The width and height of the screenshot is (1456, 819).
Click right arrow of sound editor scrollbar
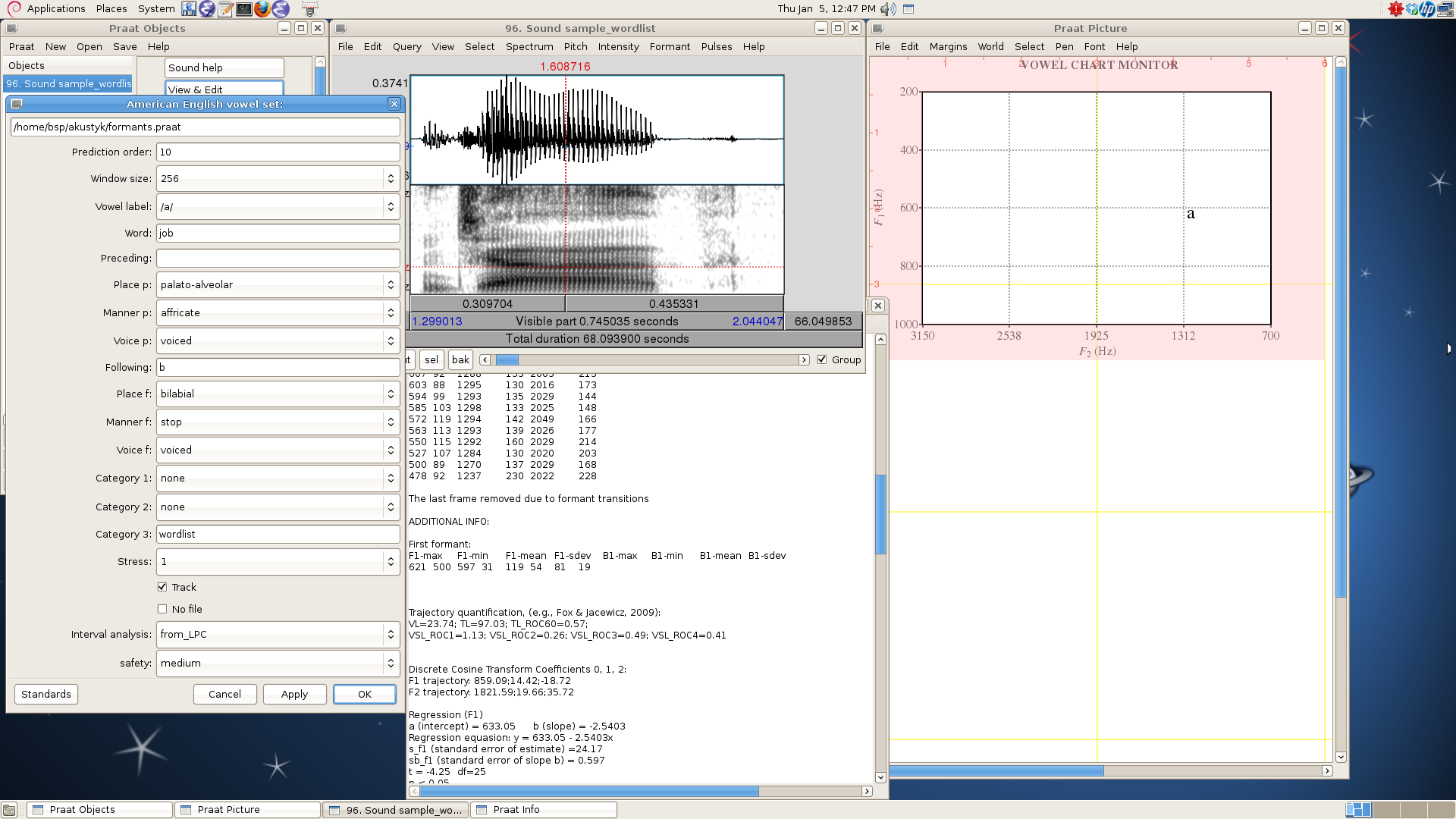click(x=804, y=360)
